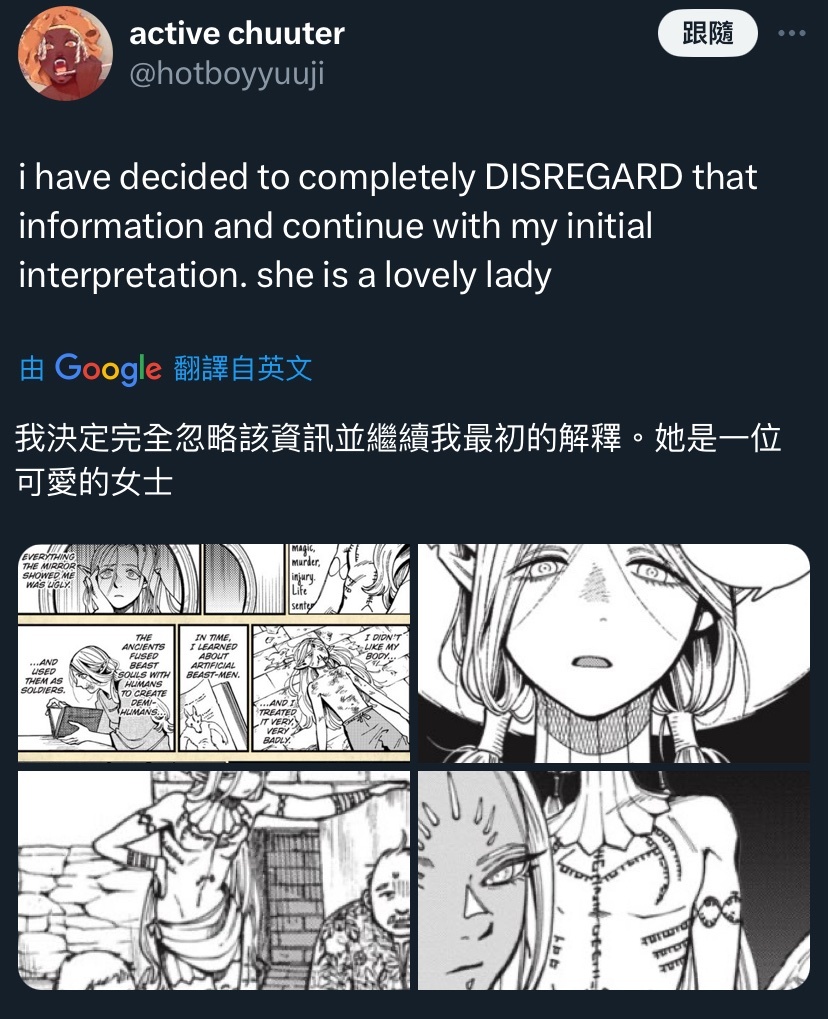Click the "Everything the mirror showed me" panel

pyautogui.click(x=109, y=578)
